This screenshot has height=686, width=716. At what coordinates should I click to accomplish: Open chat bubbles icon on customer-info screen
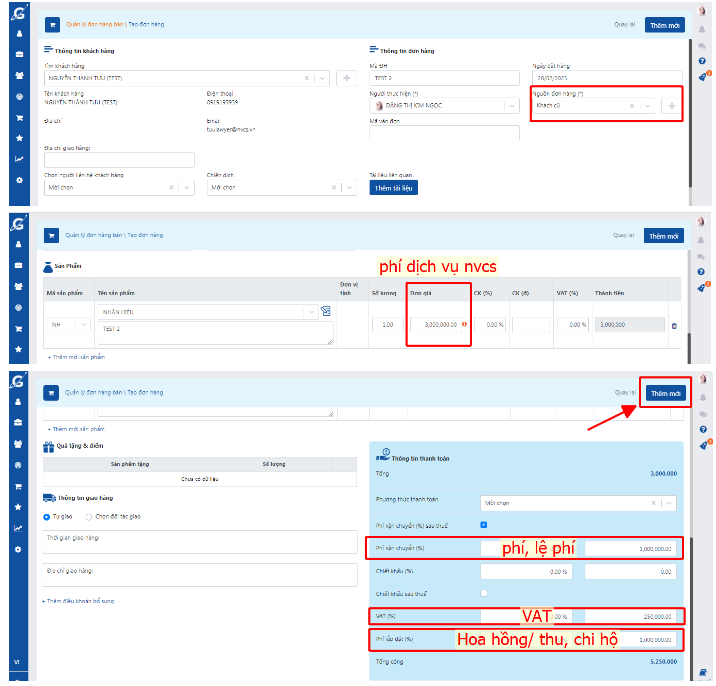click(x=702, y=46)
